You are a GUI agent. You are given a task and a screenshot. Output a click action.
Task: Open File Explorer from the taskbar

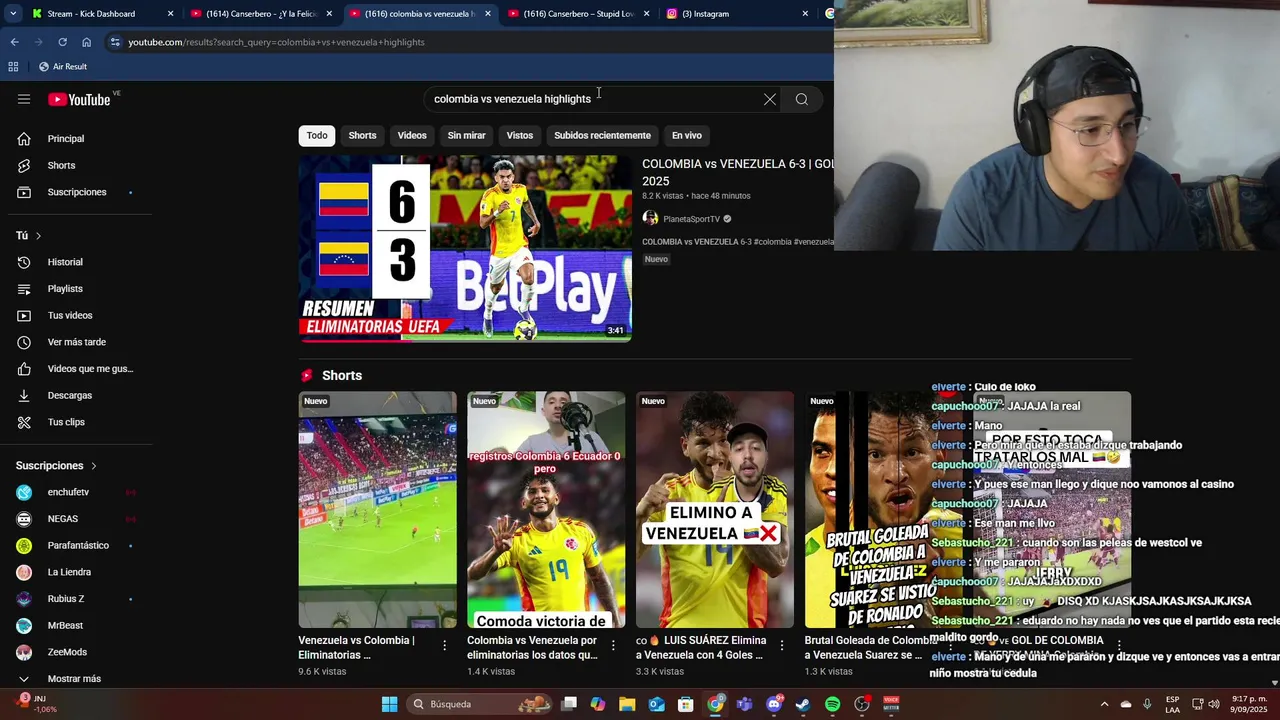tap(627, 704)
